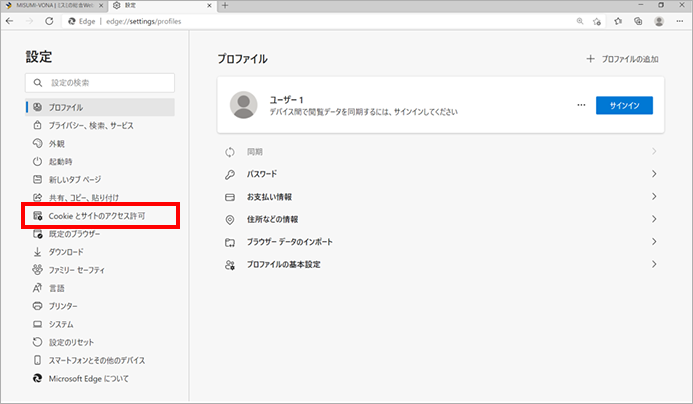Open more options ellipsis for ユーザー 1
693x404 pixels.
click(581, 105)
